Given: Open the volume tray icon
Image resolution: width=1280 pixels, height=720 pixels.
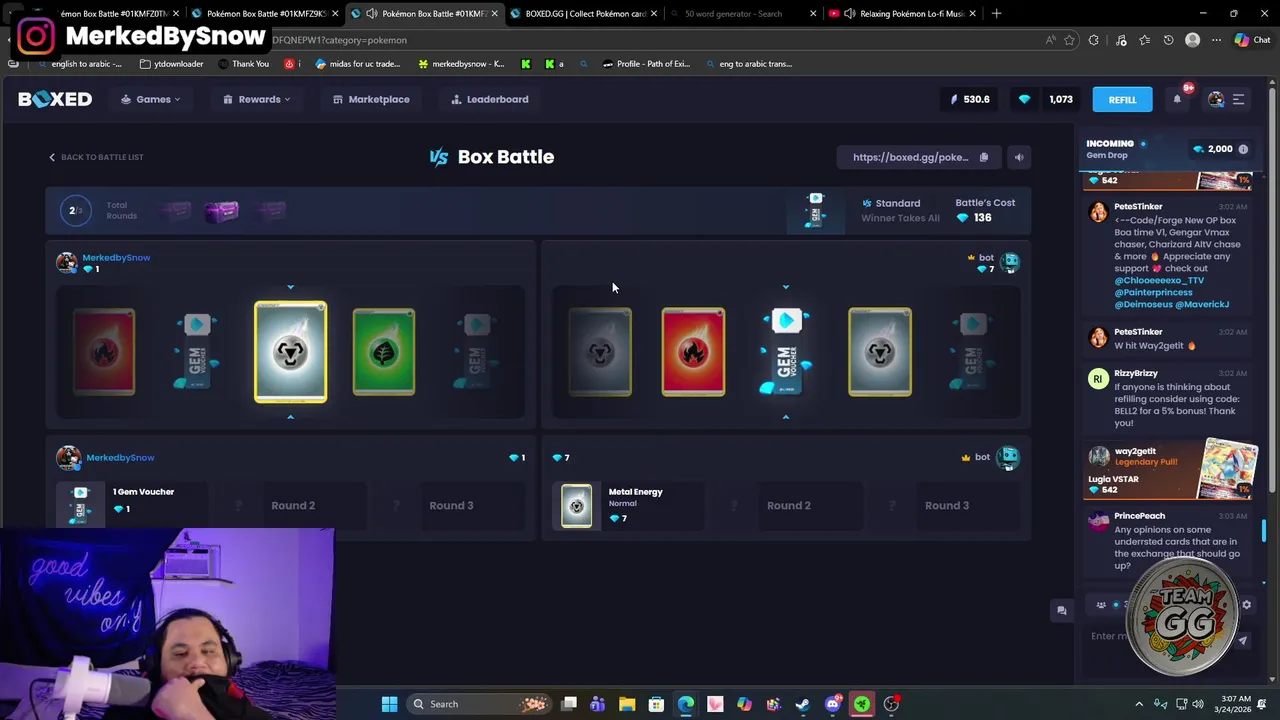Looking at the screenshot, I should tap(1197, 704).
